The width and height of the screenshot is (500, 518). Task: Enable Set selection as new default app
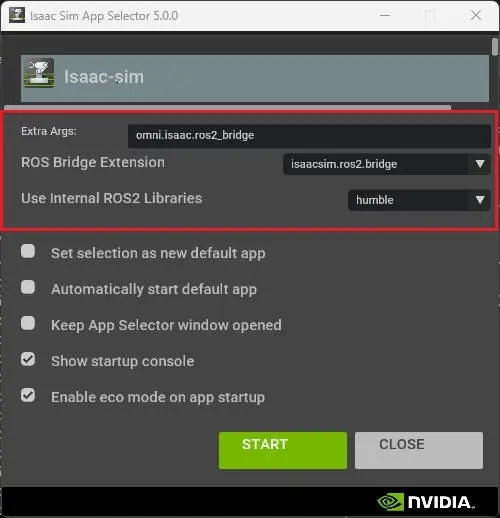(x=28, y=251)
